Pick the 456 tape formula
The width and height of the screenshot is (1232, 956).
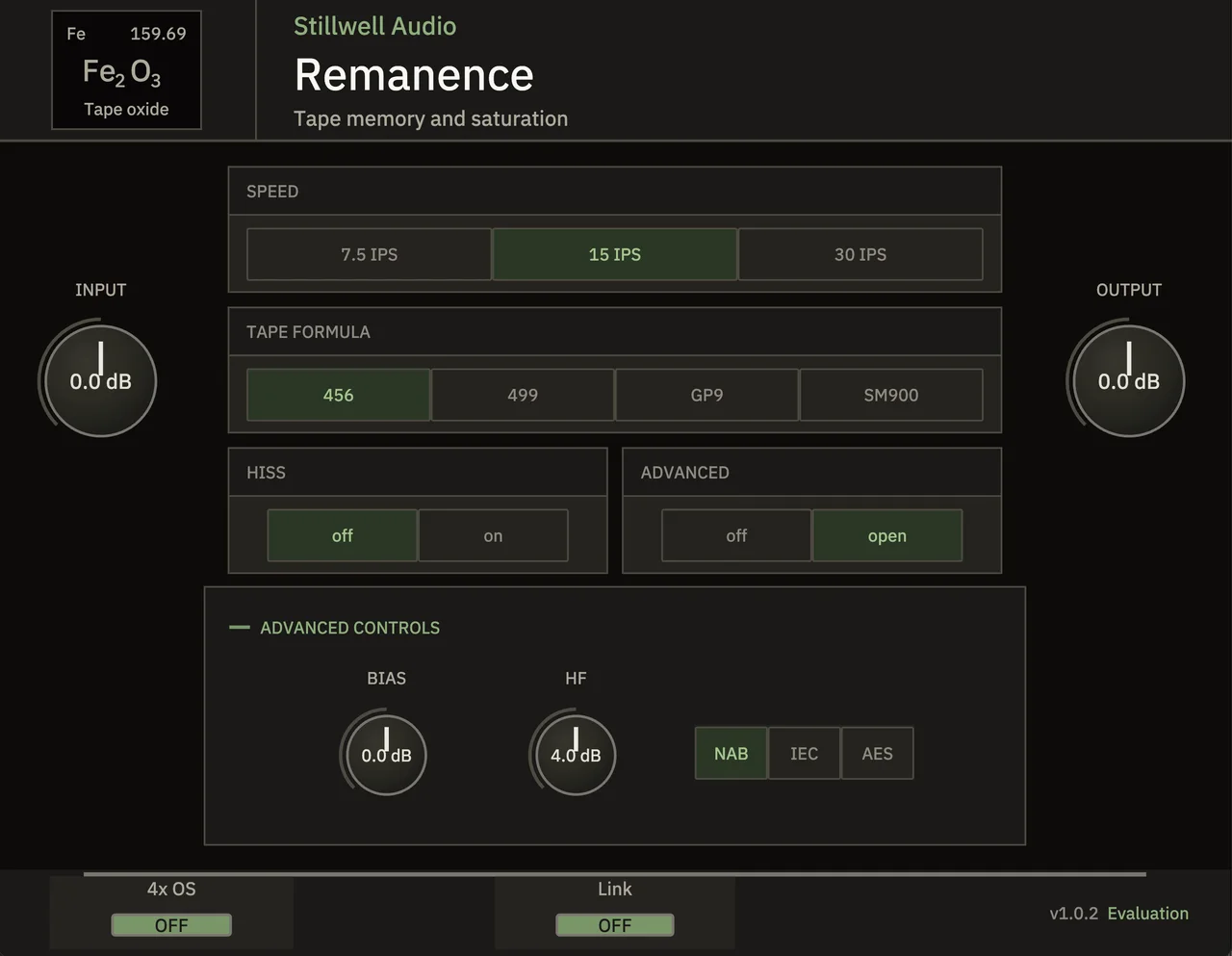tap(339, 395)
